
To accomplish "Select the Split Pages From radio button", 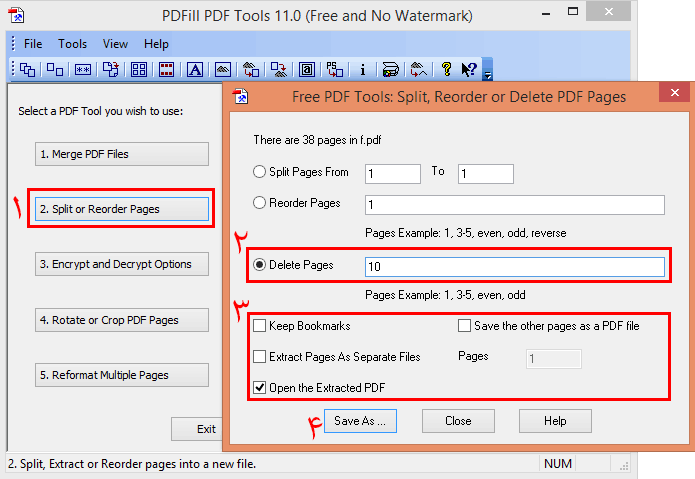I will pos(259,171).
